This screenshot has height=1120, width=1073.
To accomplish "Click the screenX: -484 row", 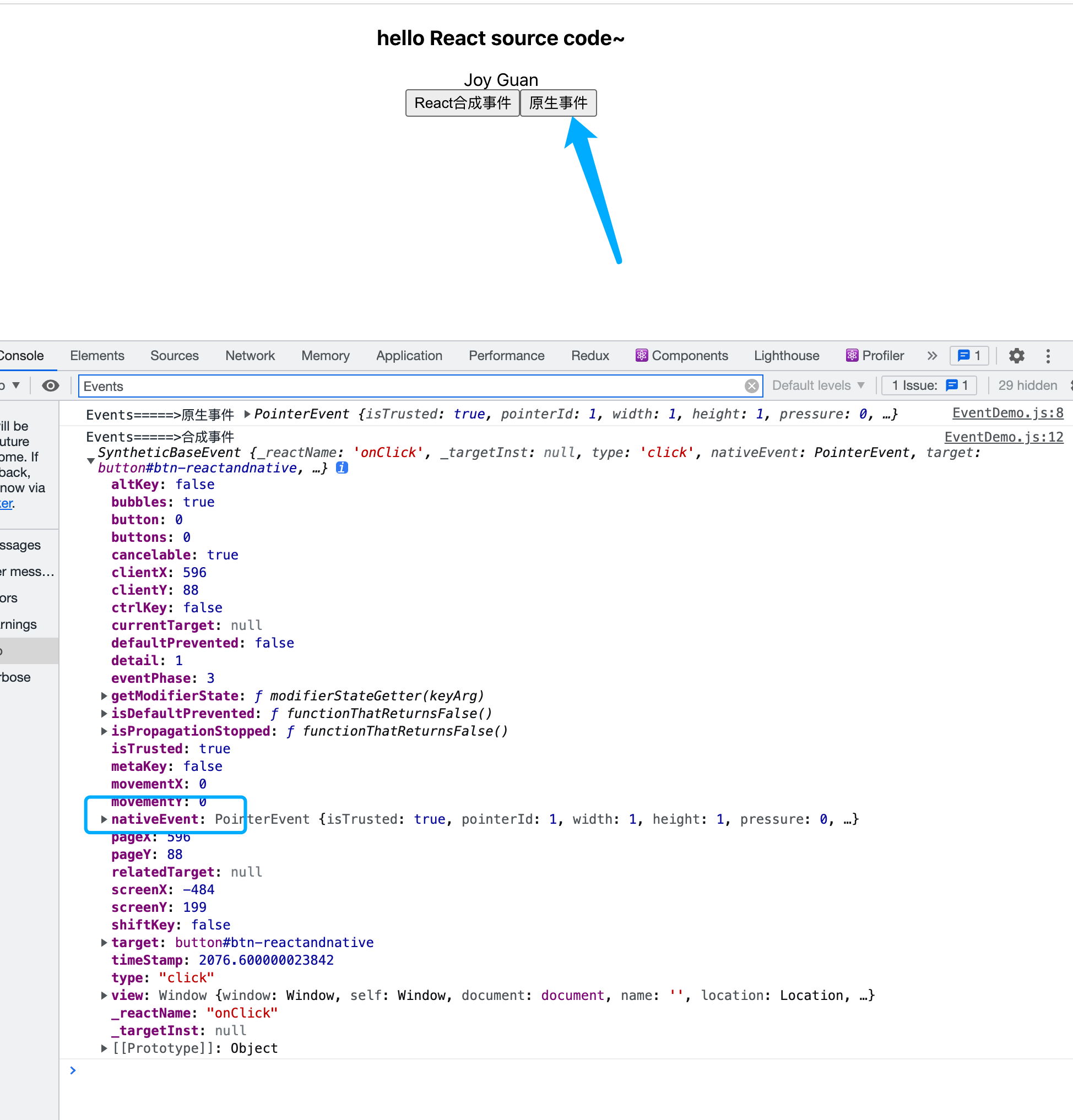I will coord(163,890).
